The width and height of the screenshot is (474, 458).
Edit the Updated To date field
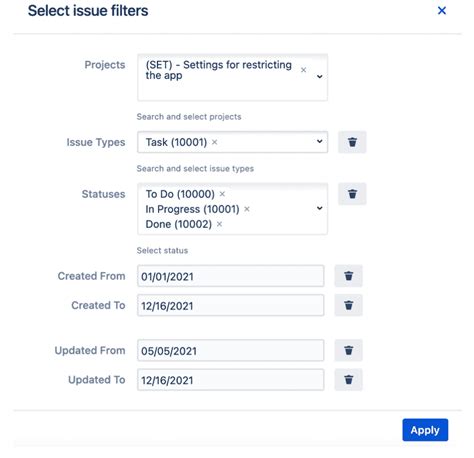point(230,380)
